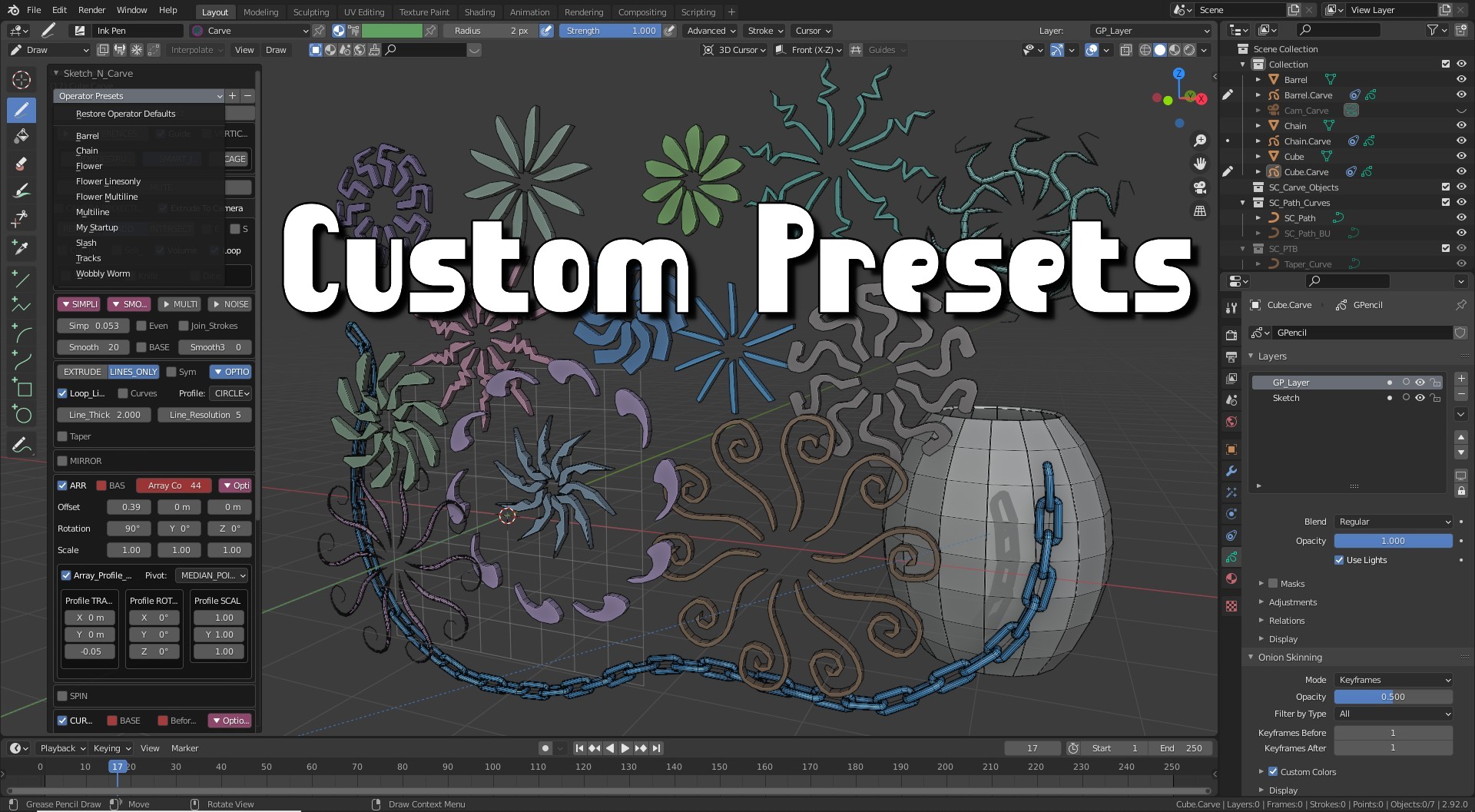
Task: Open the Filter by Type dropdown
Action: click(x=1393, y=714)
